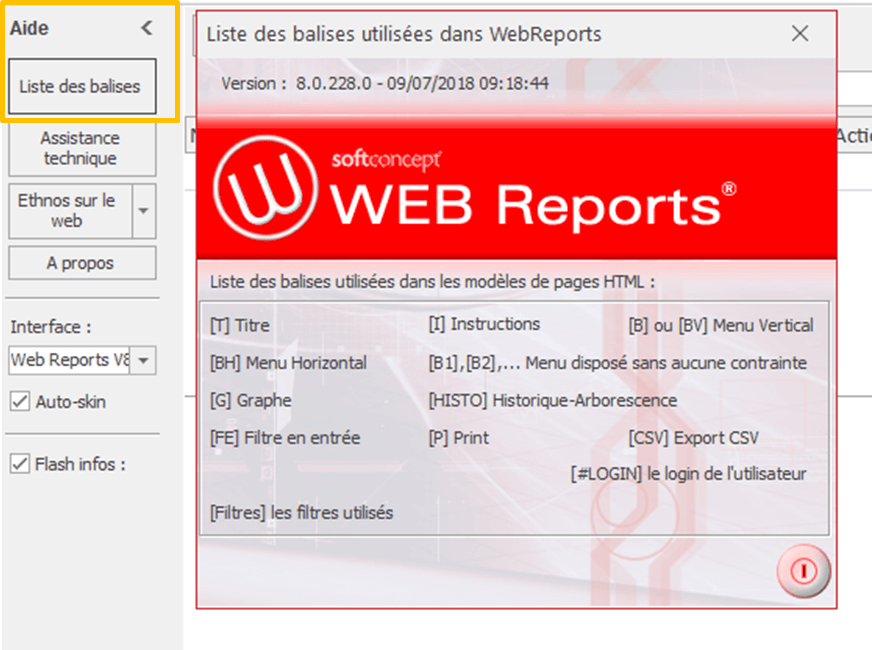This screenshot has height=650, width=872.
Task: Open Assistance technique
Action: tap(82, 148)
